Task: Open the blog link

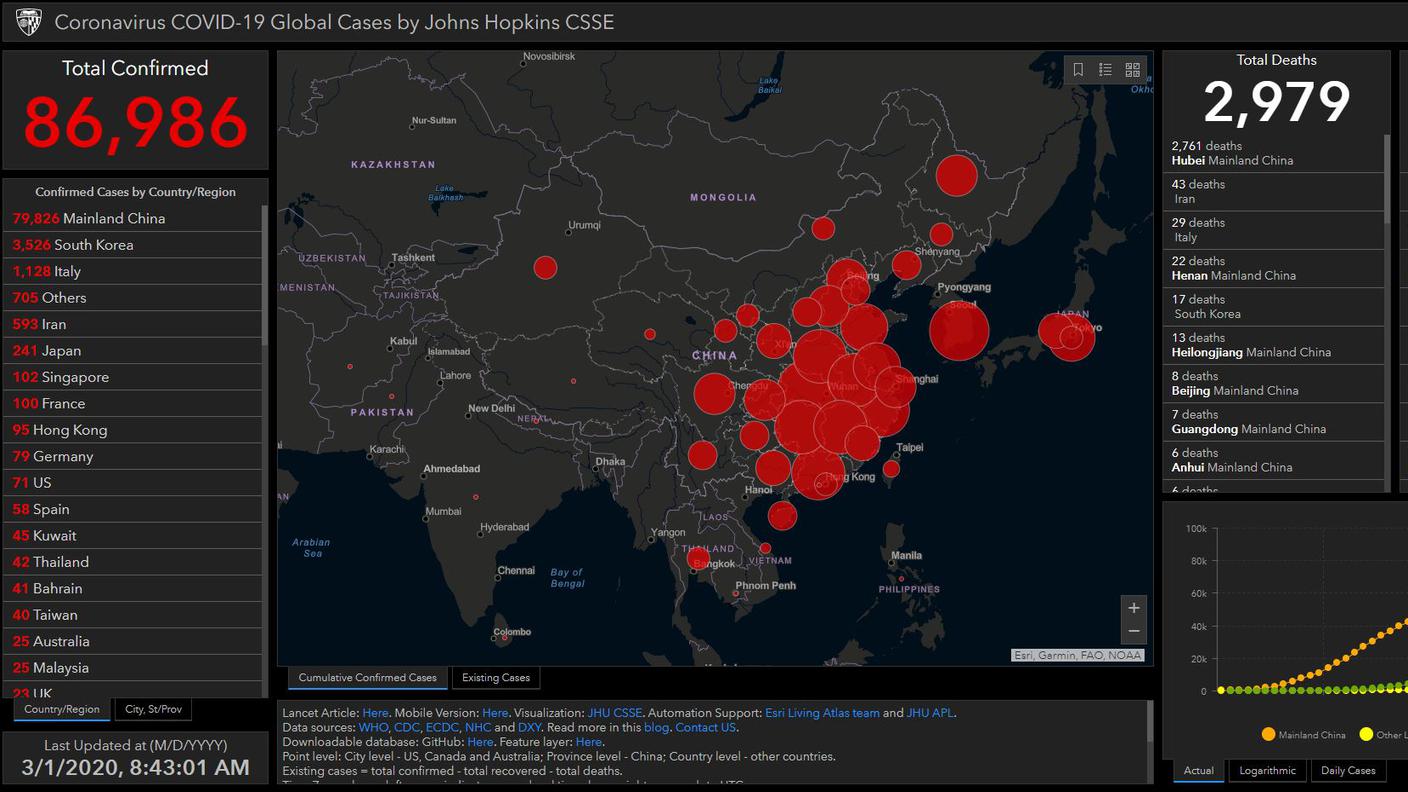Action: point(656,727)
